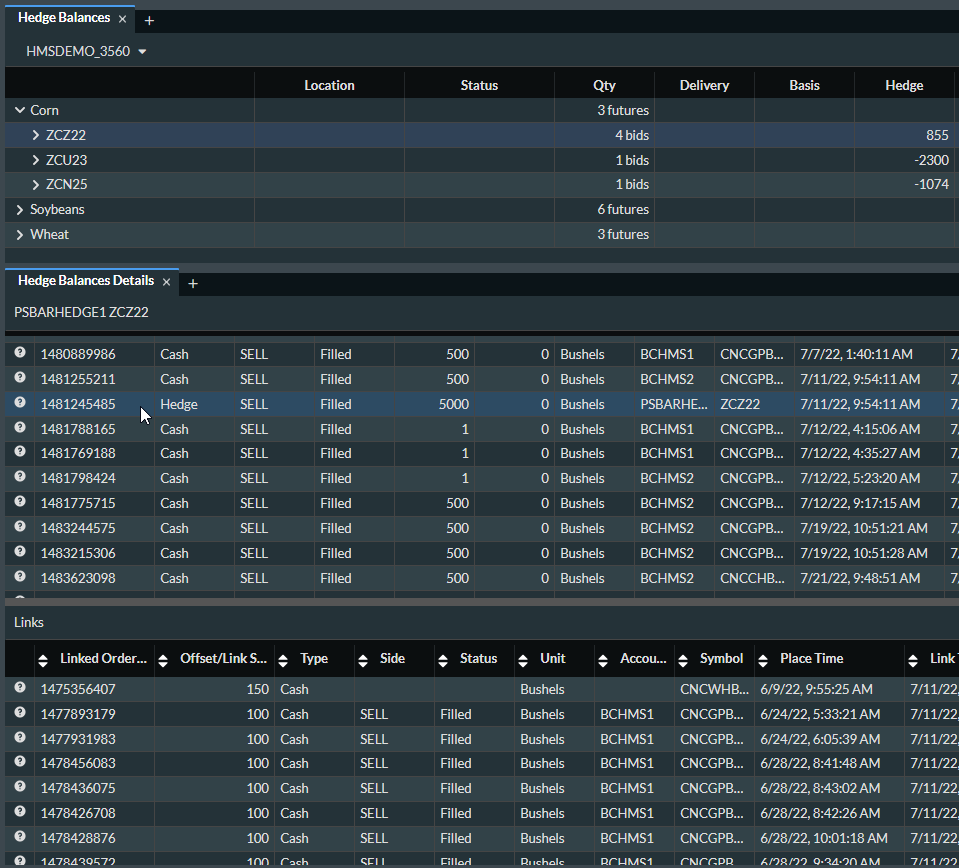The width and height of the screenshot is (959, 868).
Task: Click the sort icon on the Type column
Action: point(283,660)
